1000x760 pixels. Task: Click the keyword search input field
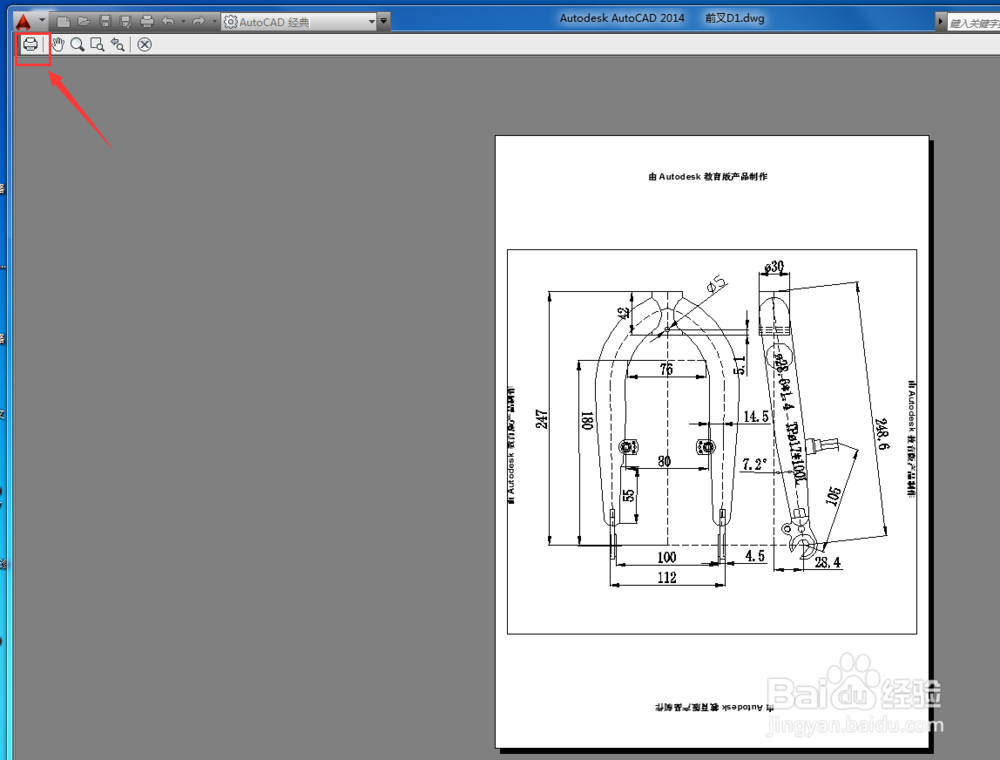click(974, 23)
